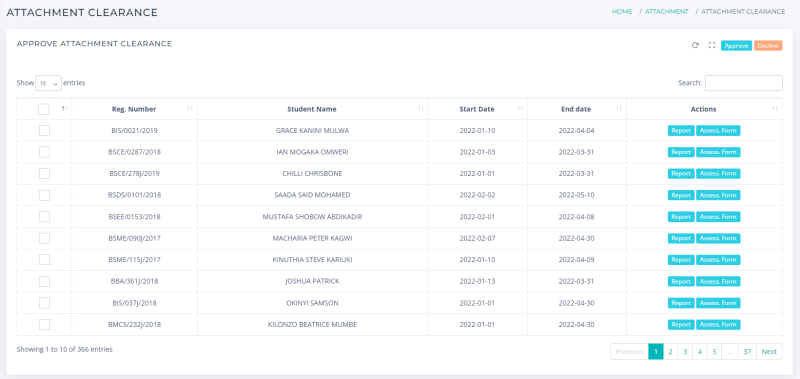Image resolution: width=800 pixels, height=379 pixels.
Task: Sort by Start Date column
Action: [x=477, y=109]
